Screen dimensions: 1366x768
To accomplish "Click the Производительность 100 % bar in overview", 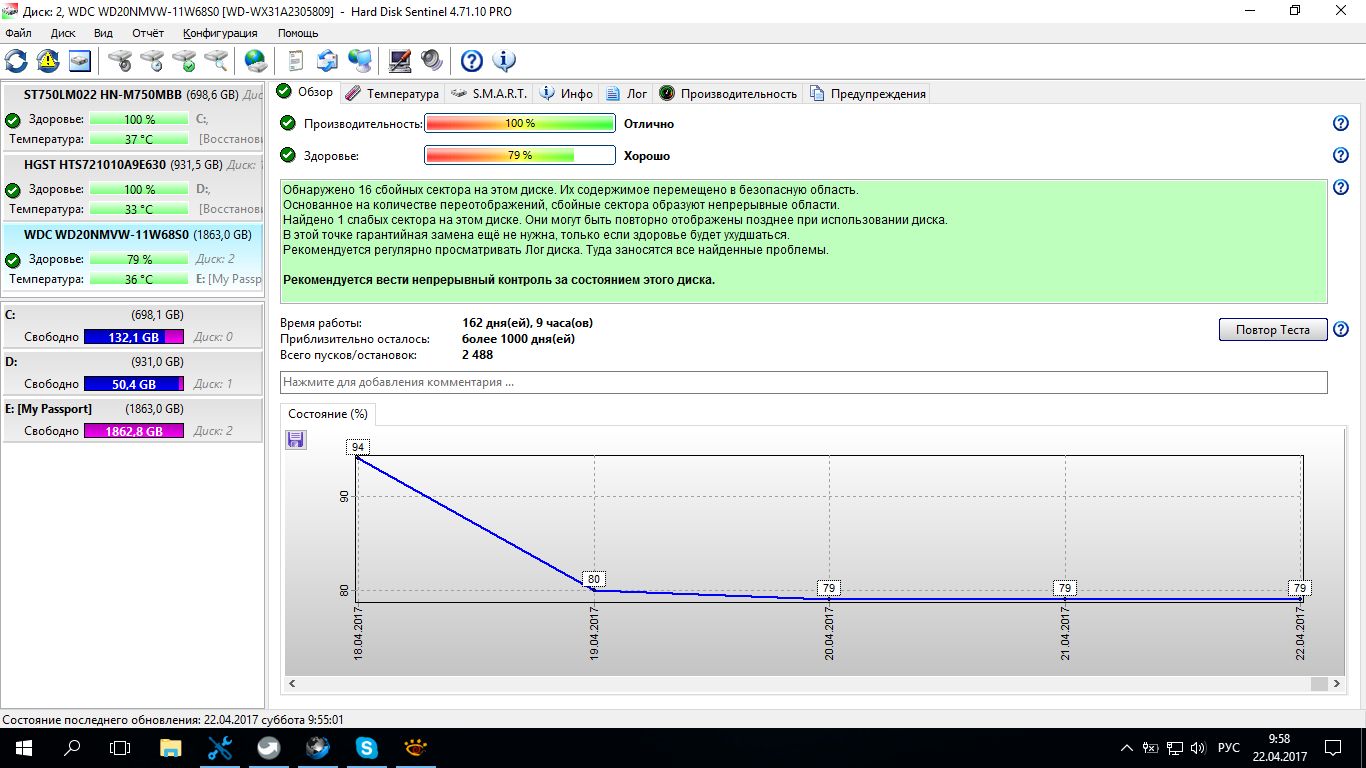I will [519, 124].
